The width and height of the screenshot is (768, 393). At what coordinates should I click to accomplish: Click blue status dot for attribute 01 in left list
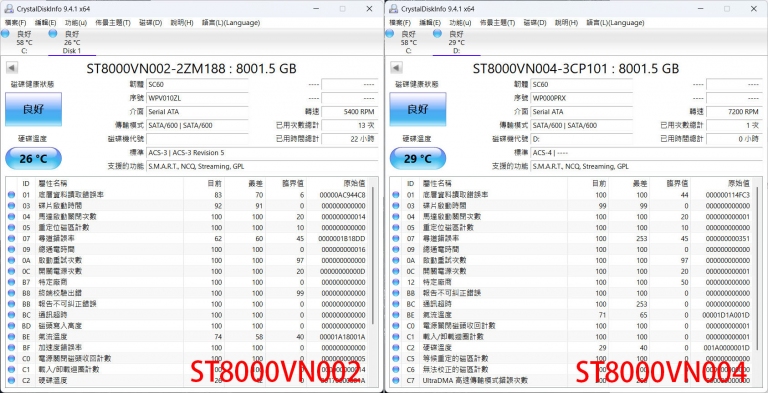[11, 195]
